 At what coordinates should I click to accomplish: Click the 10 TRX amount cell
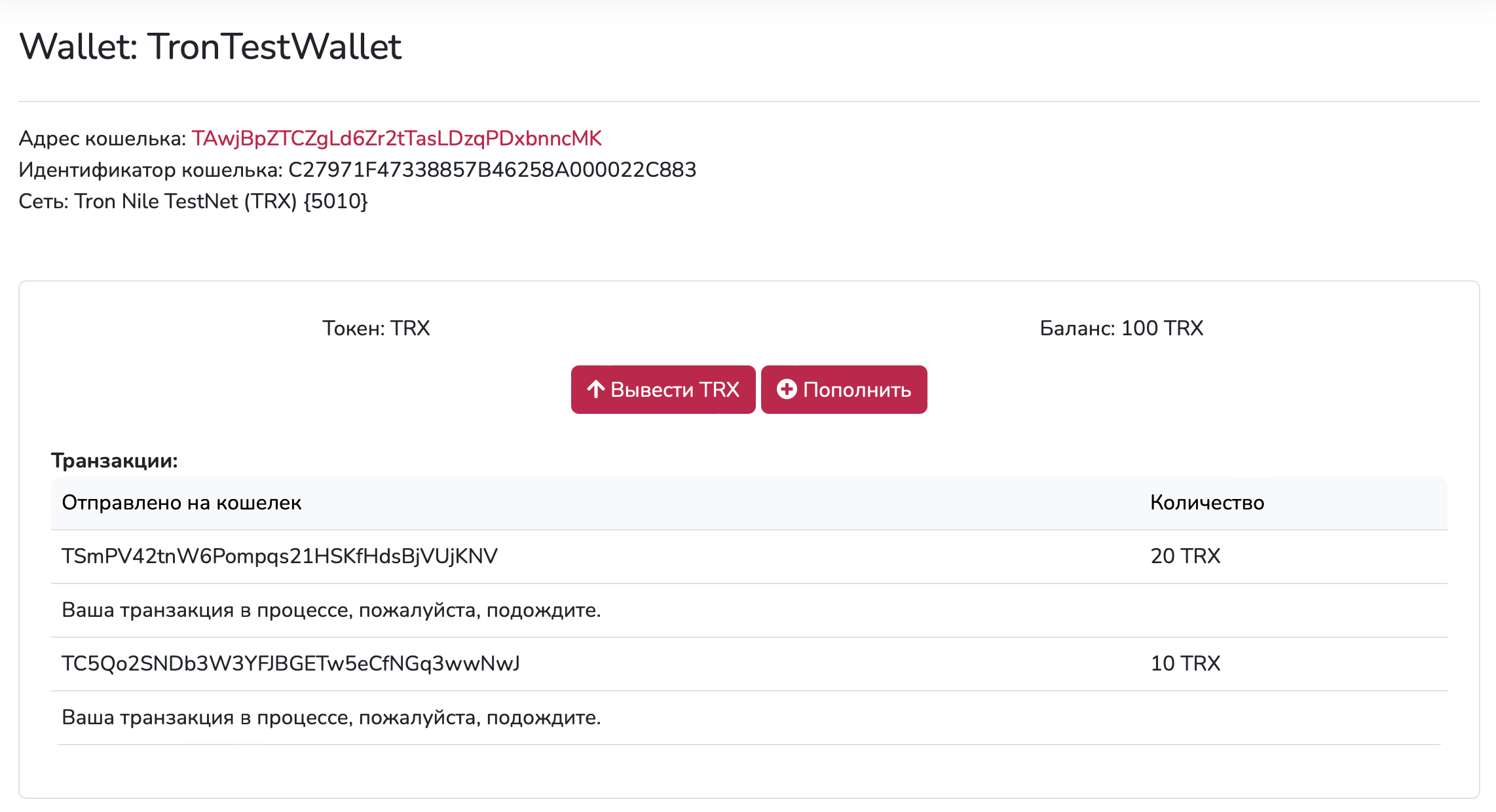coord(1186,664)
